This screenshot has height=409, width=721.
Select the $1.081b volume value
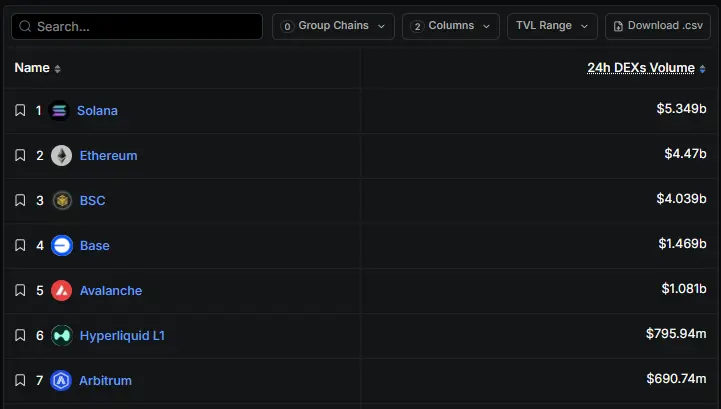point(684,288)
